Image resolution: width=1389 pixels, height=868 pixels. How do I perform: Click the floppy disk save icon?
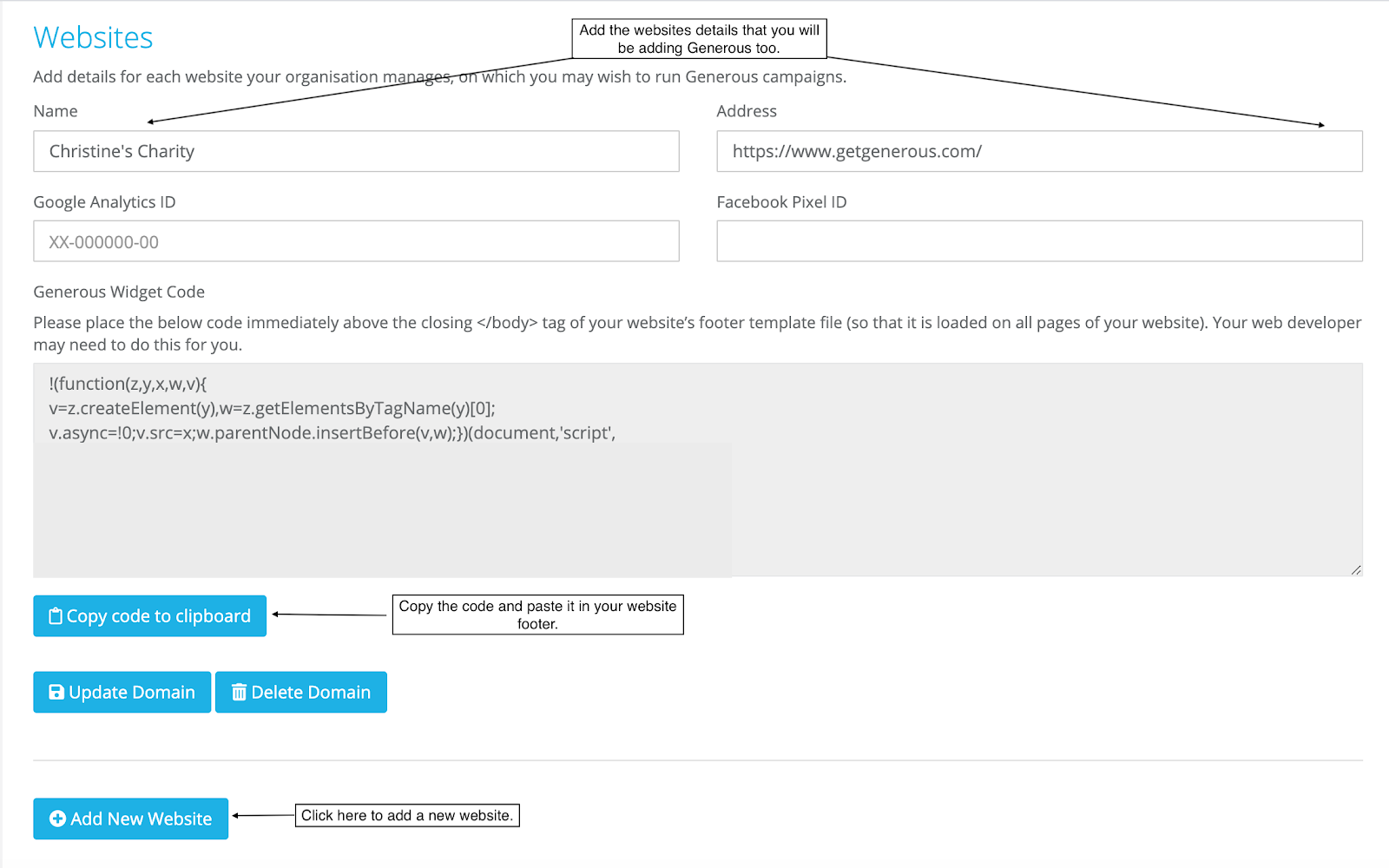pos(56,693)
